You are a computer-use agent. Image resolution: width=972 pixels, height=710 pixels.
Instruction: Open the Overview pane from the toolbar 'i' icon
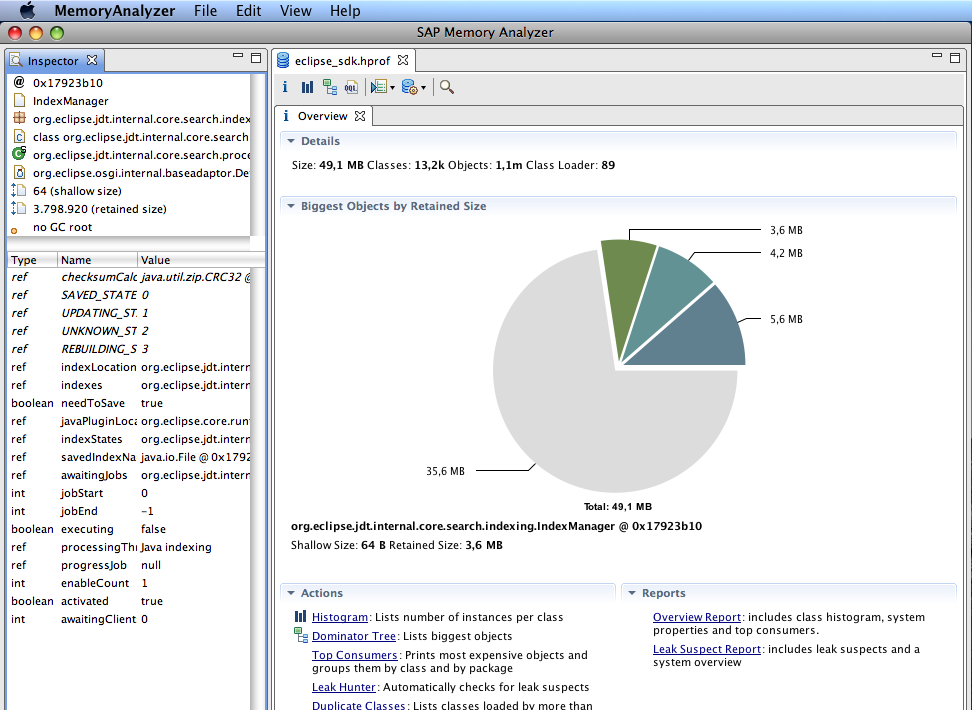(x=285, y=87)
